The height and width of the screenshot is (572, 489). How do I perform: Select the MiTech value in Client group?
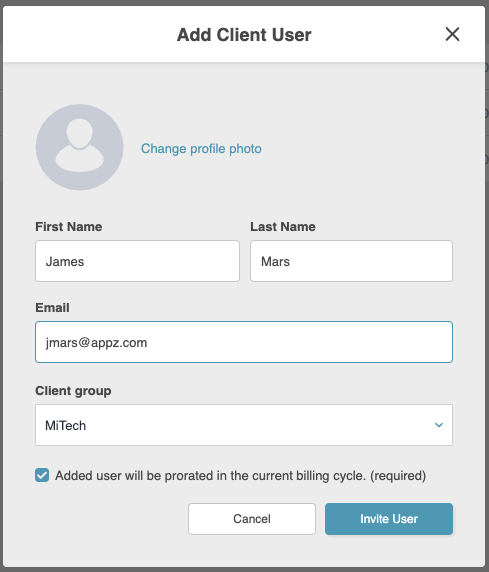point(65,425)
